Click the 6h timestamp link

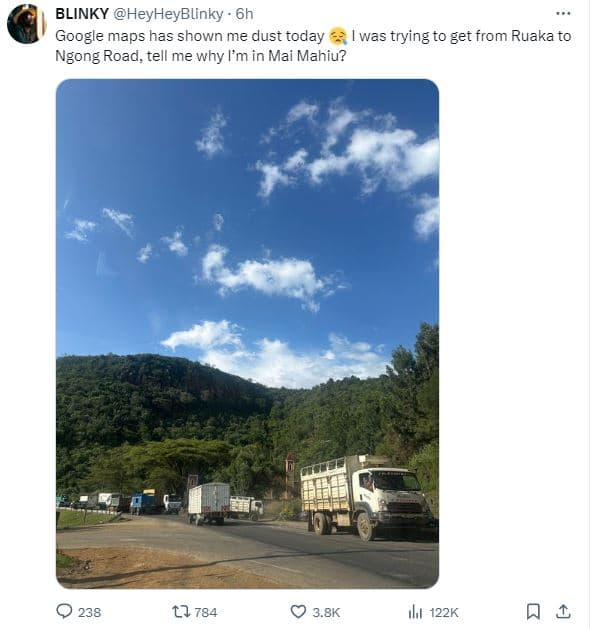[245, 14]
